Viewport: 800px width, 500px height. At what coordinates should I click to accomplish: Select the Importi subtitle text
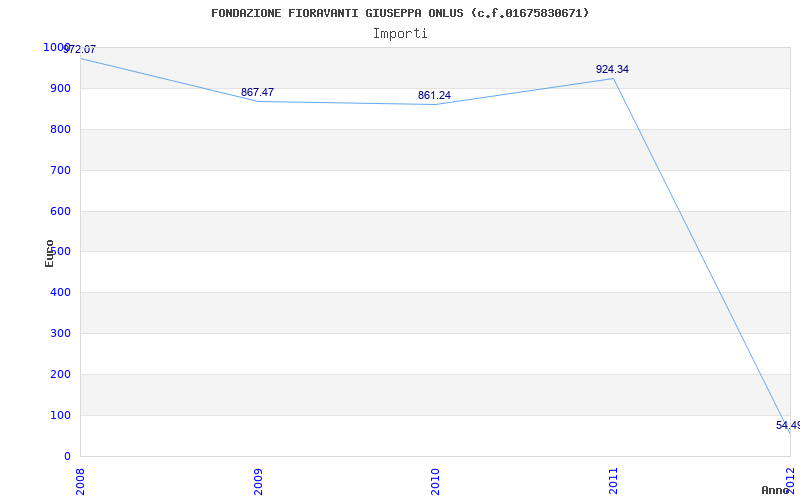[x=400, y=34]
